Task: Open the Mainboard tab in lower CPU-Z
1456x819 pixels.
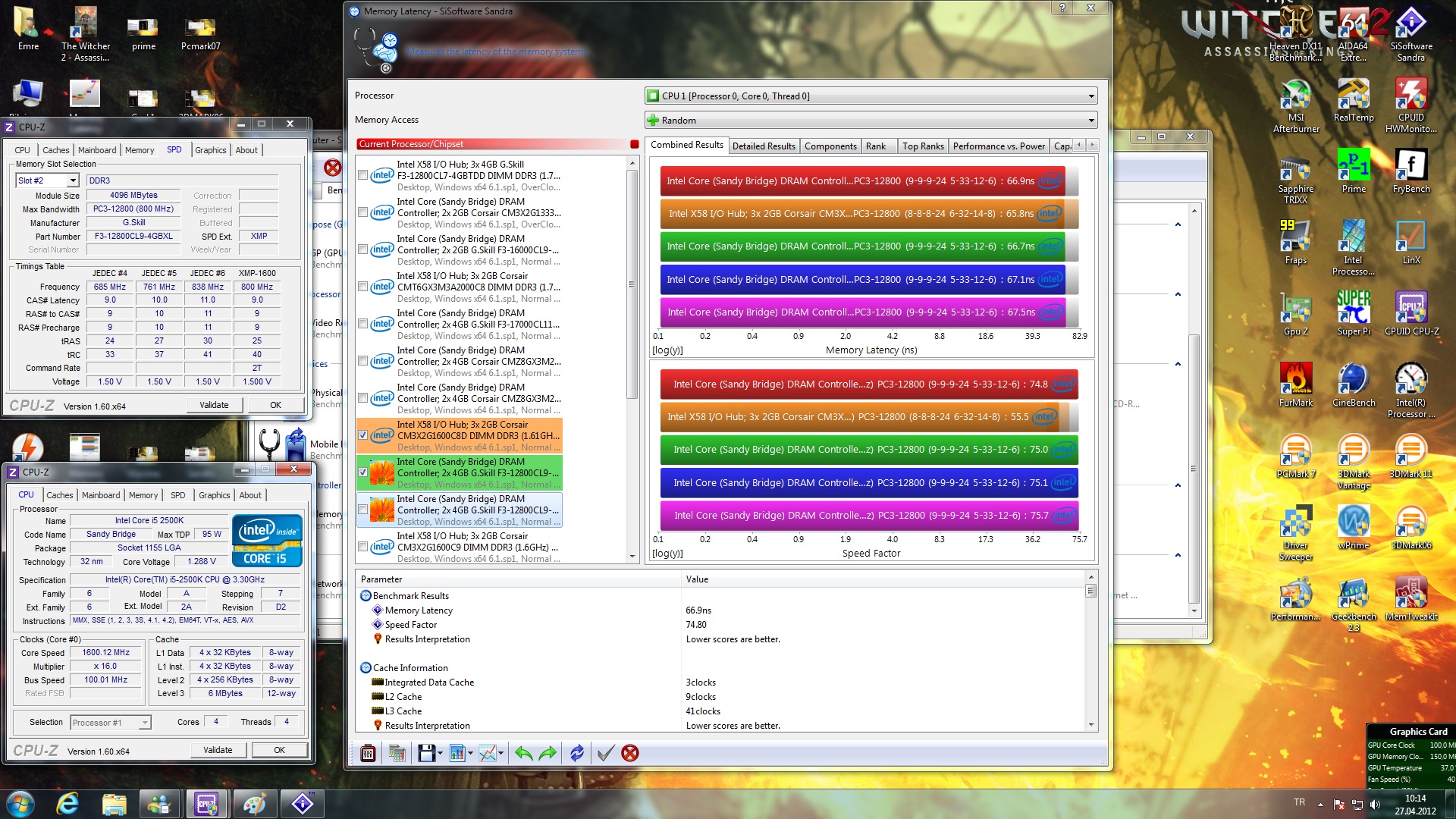Action: [101, 495]
